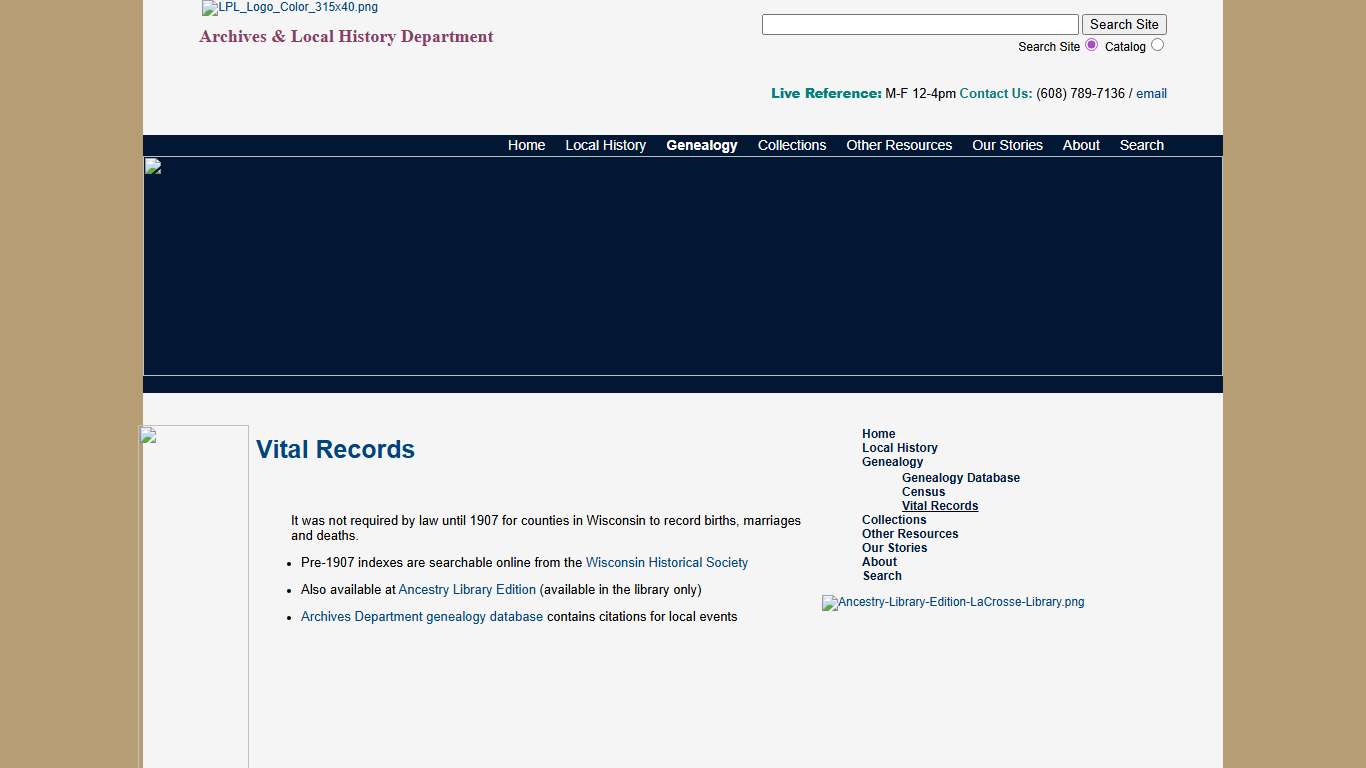Select the Search Site radio button
This screenshot has width=1366, height=768.
[x=1091, y=45]
